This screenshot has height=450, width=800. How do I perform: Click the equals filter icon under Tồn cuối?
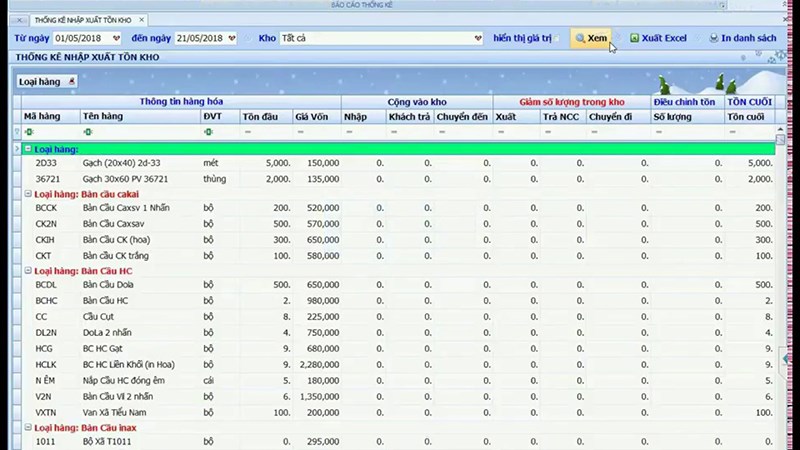[733, 132]
